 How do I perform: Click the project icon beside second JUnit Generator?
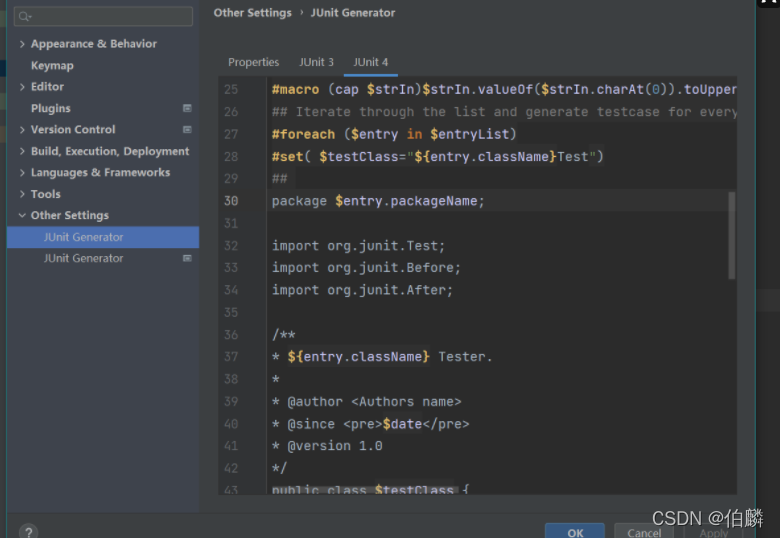point(187,258)
